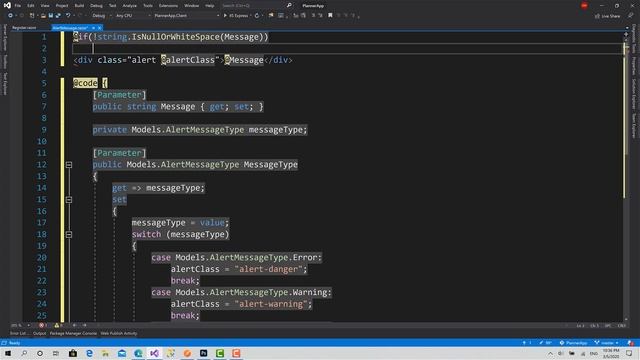Image resolution: width=640 pixels, height=360 pixels.
Task: Open the green Camtasia taskbar icon
Action: pos(220,353)
